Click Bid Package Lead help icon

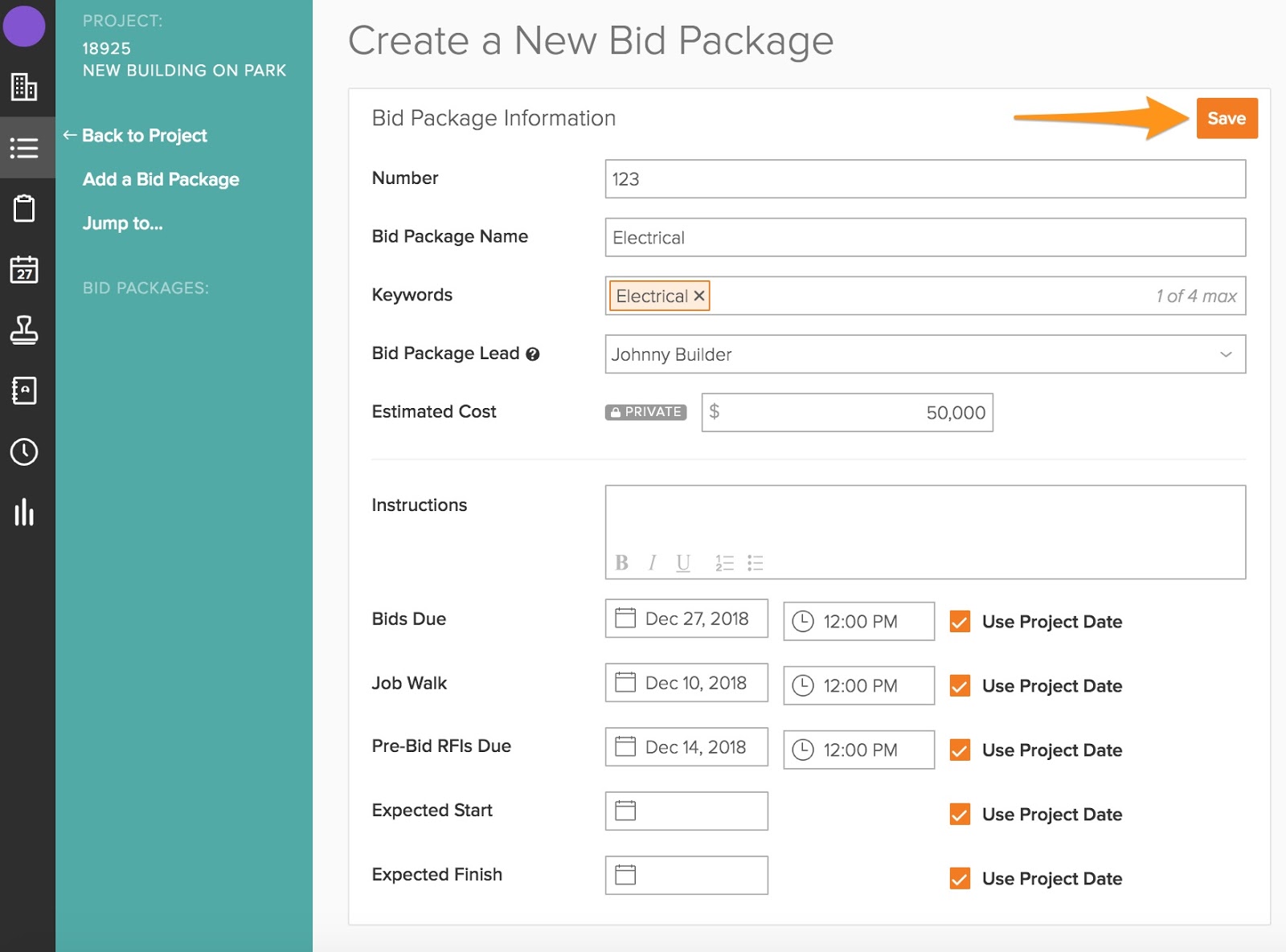pyautogui.click(x=532, y=354)
